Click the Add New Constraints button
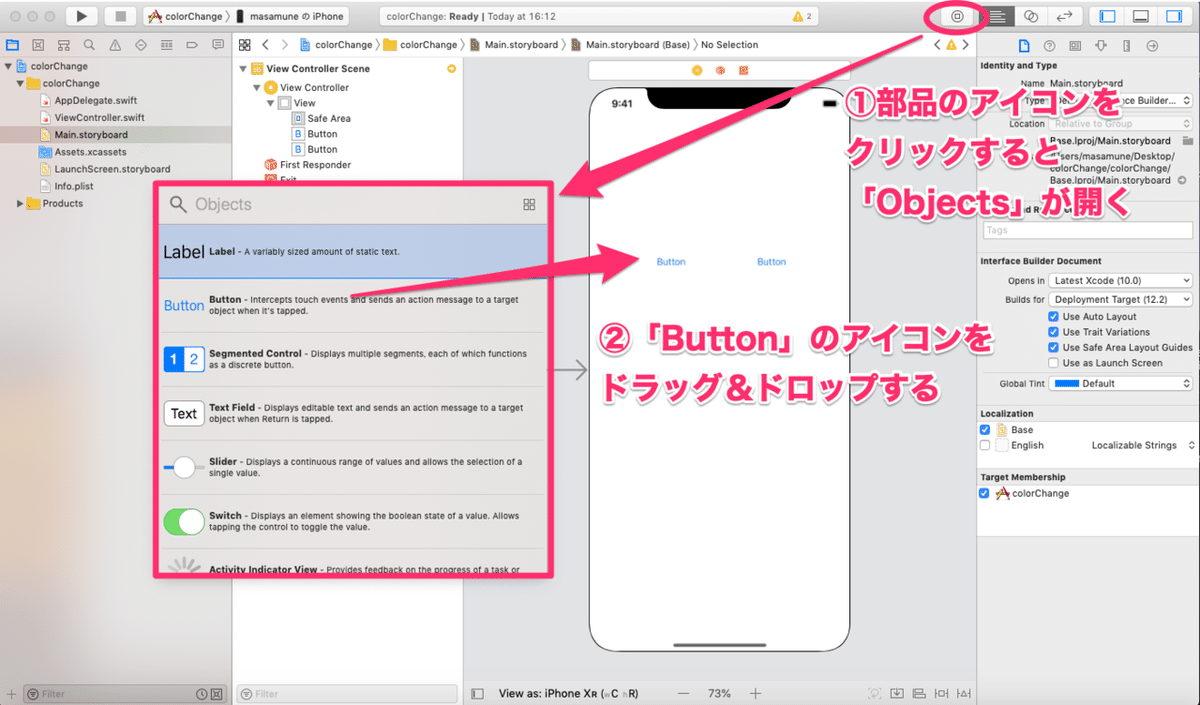The width and height of the screenshot is (1200, 705). click(942, 693)
